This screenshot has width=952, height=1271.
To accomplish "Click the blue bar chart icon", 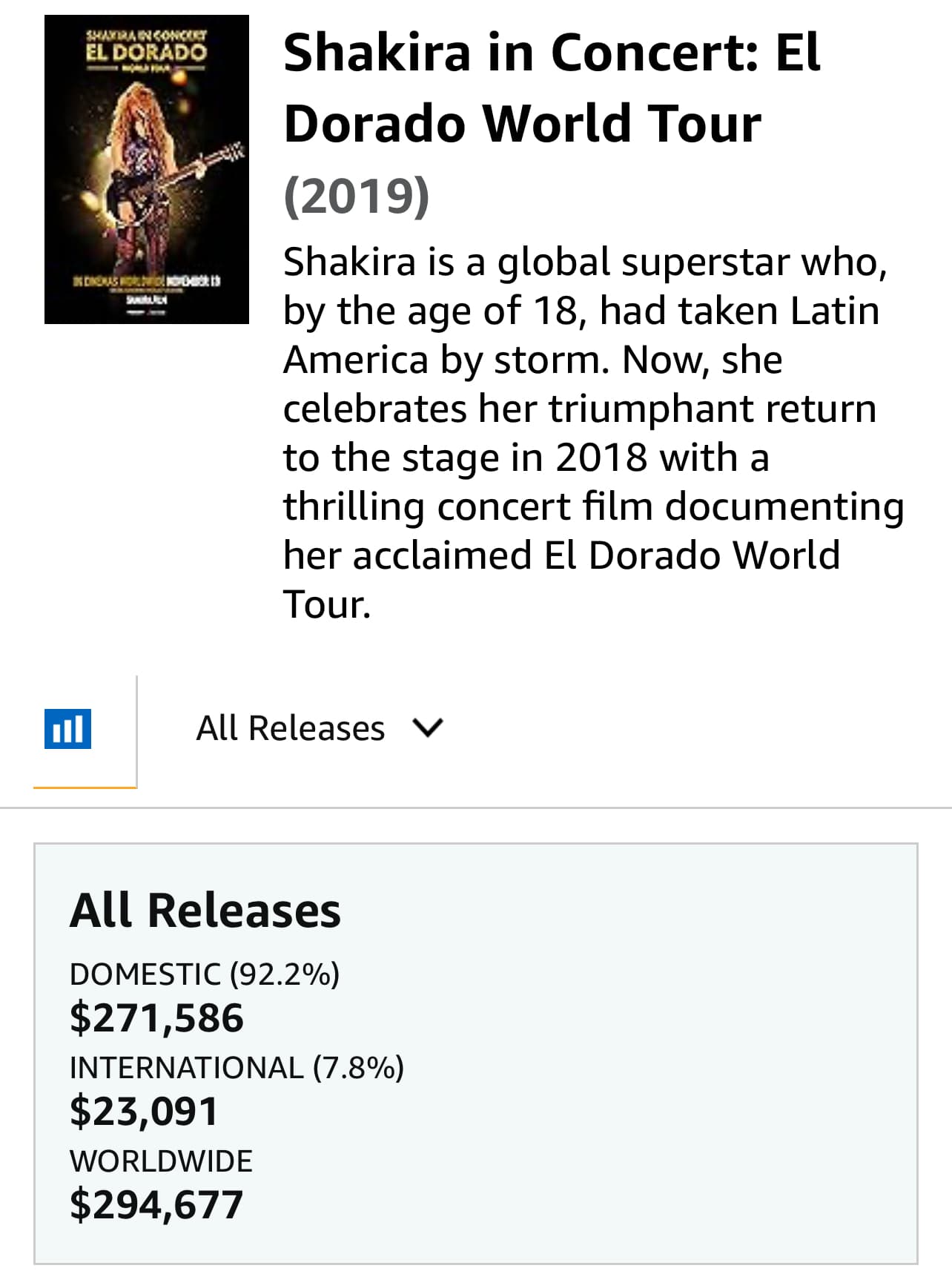I will click(68, 729).
